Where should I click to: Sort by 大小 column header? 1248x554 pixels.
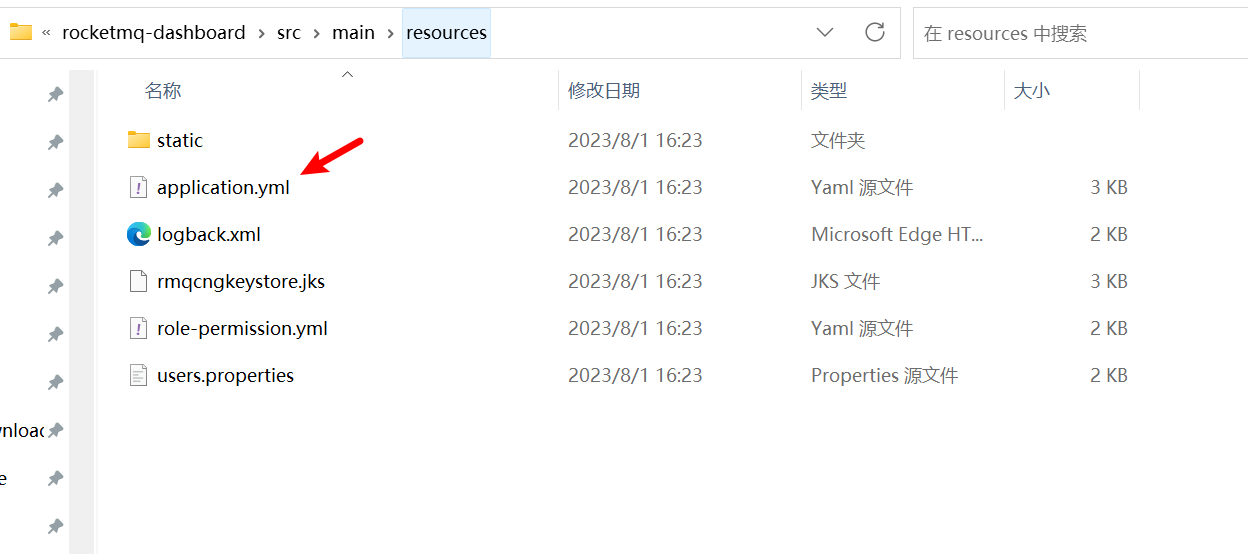pos(1032,90)
